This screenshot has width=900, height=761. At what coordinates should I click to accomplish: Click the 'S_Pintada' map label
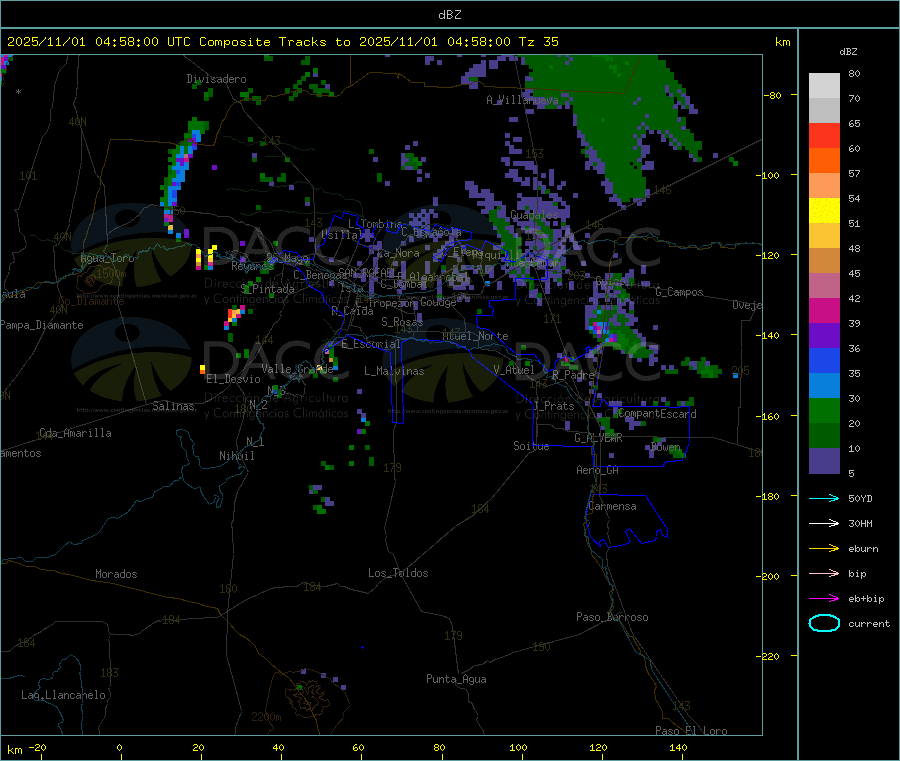[267, 289]
